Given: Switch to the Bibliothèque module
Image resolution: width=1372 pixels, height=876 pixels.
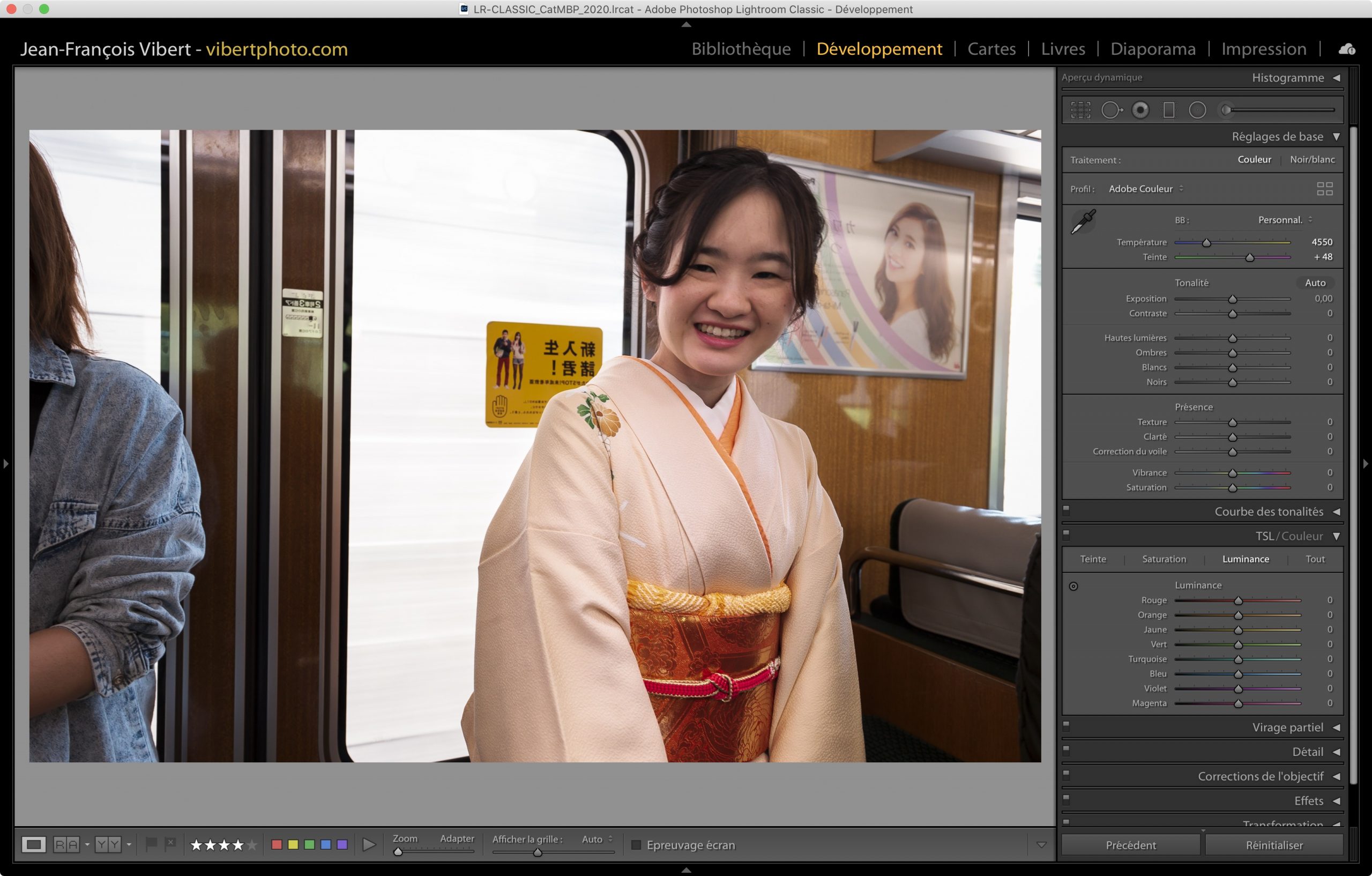Looking at the screenshot, I should tap(741, 49).
